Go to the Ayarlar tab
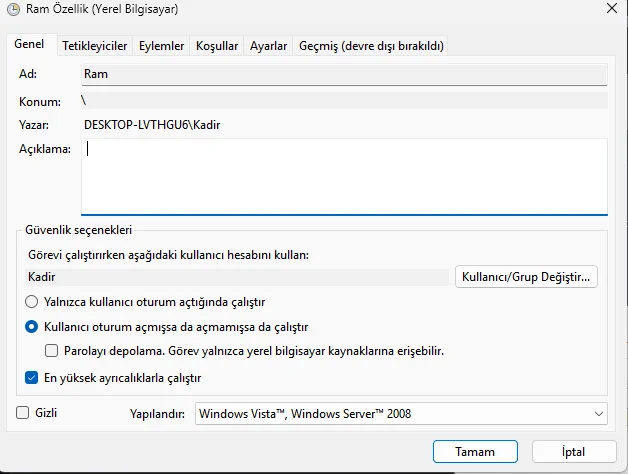This screenshot has width=628, height=474. (x=268, y=46)
